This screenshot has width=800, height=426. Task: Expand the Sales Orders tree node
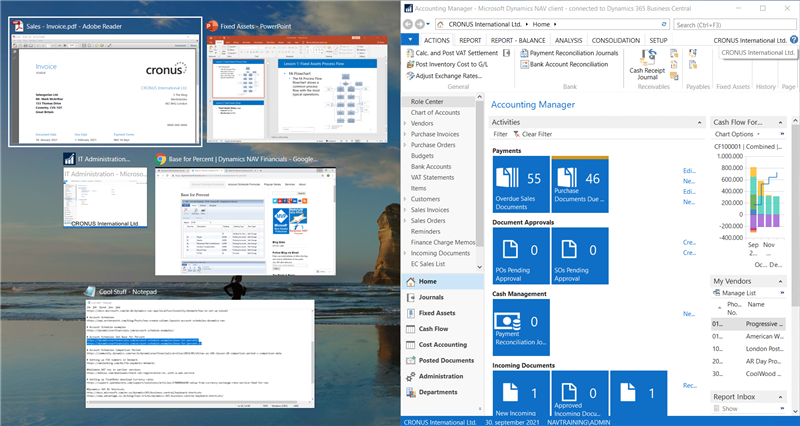click(405, 221)
